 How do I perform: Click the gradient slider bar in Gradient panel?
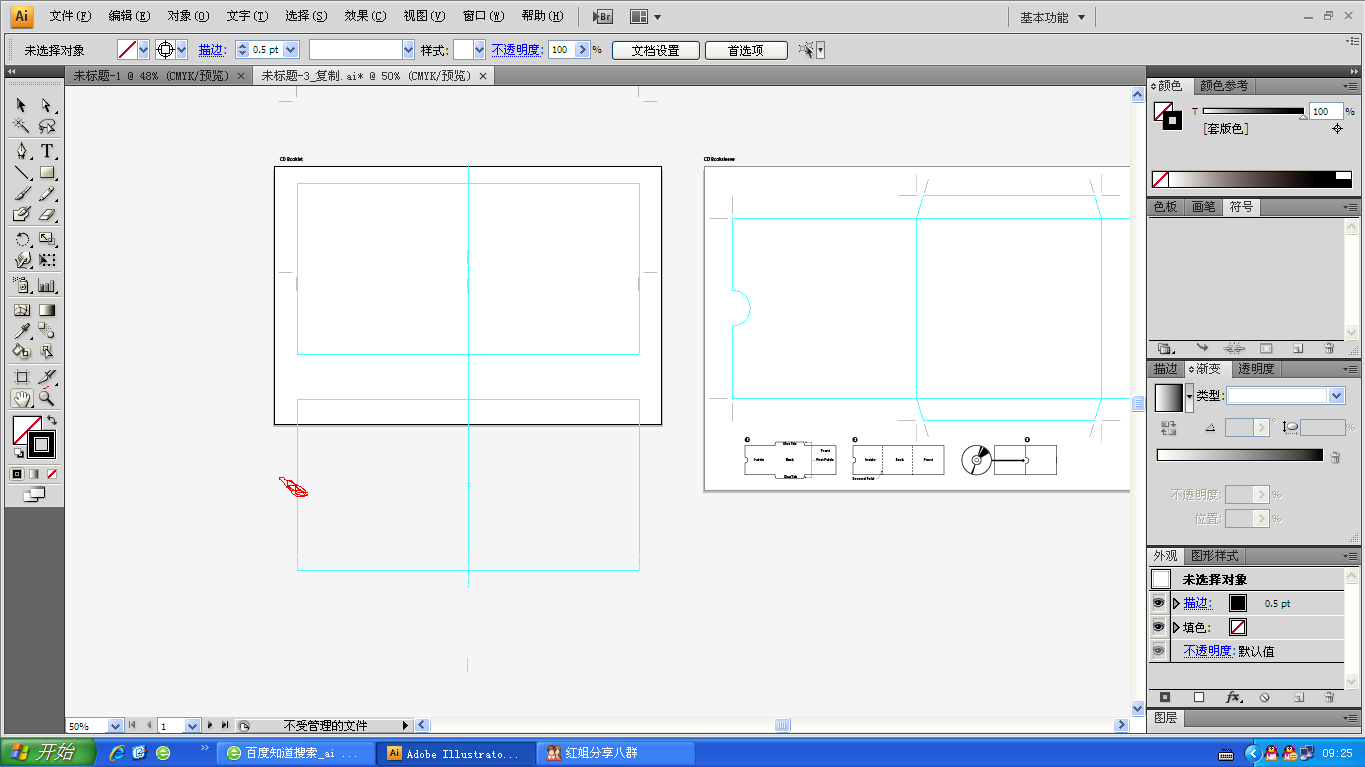point(1239,456)
